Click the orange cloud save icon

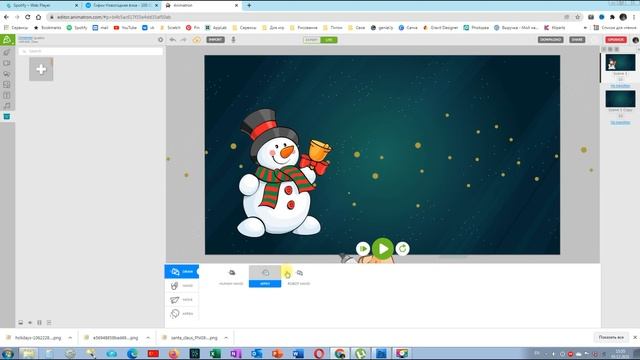tap(197, 40)
